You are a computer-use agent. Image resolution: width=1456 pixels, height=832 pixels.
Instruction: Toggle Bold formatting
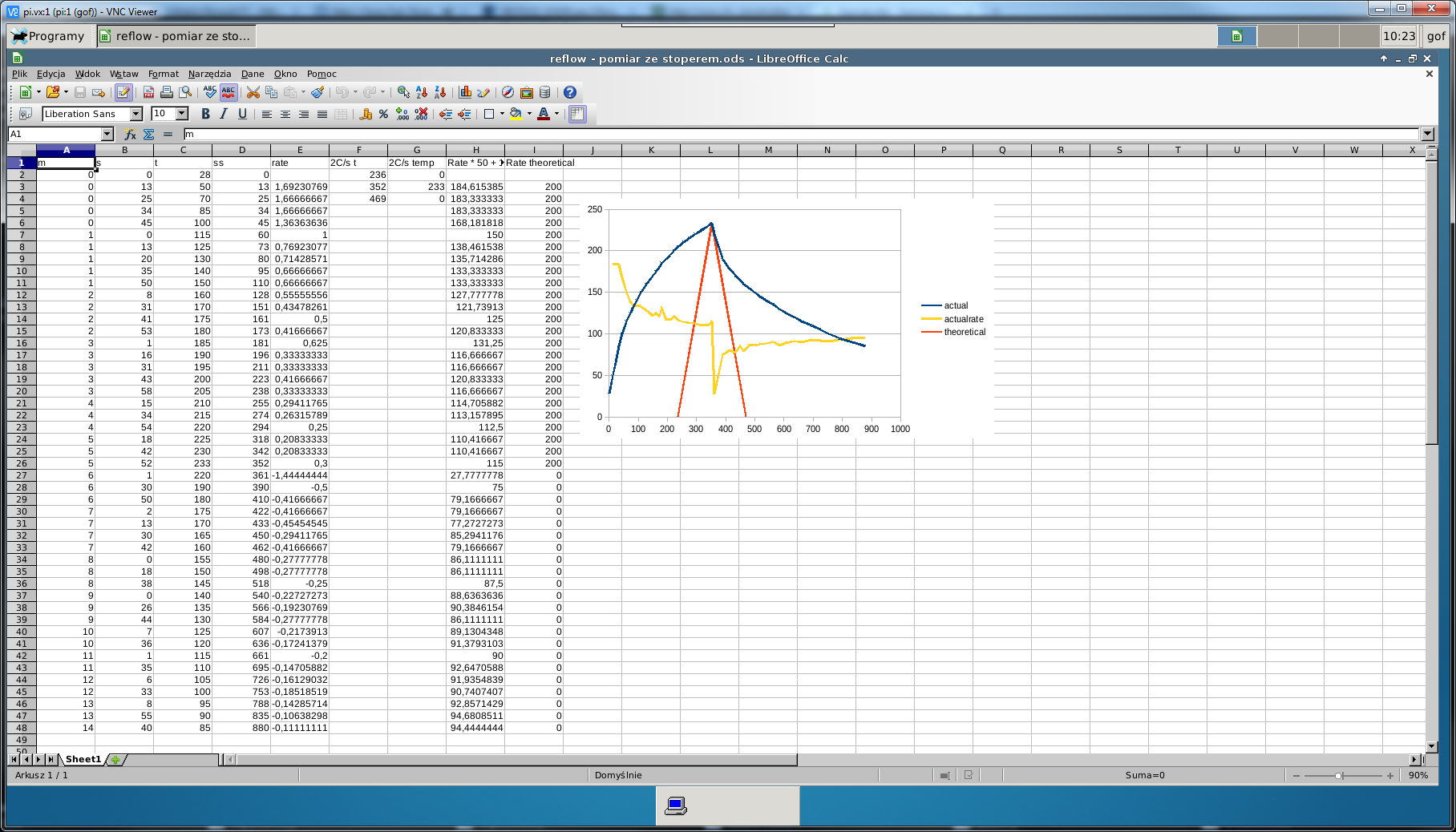point(205,114)
